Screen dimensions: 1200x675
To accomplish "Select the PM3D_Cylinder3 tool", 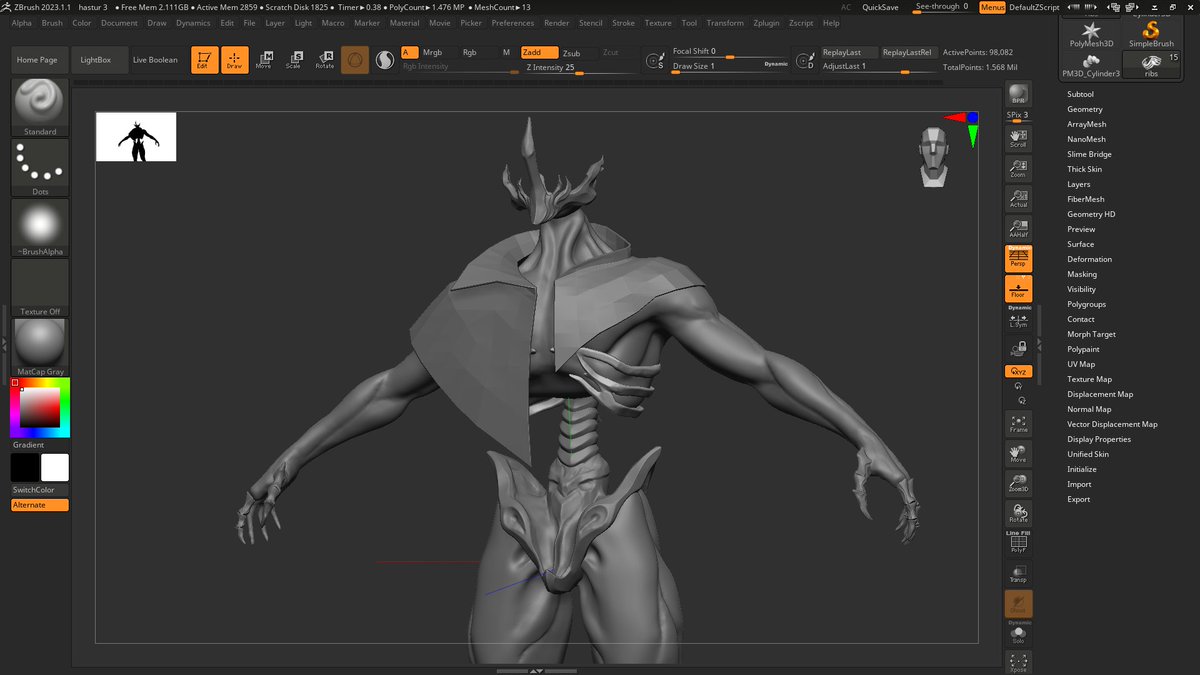I will click(x=1091, y=65).
